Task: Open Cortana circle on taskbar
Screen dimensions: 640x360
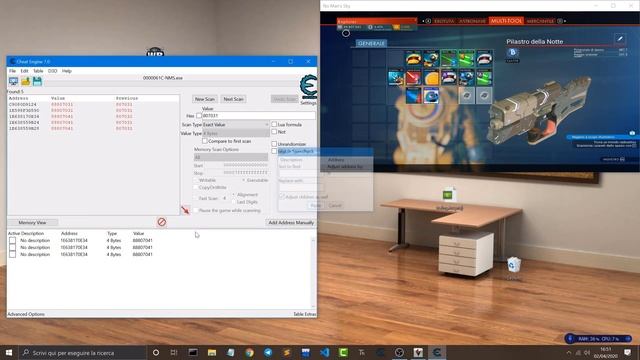Action: pyautogui.click(x=156, y=352)
